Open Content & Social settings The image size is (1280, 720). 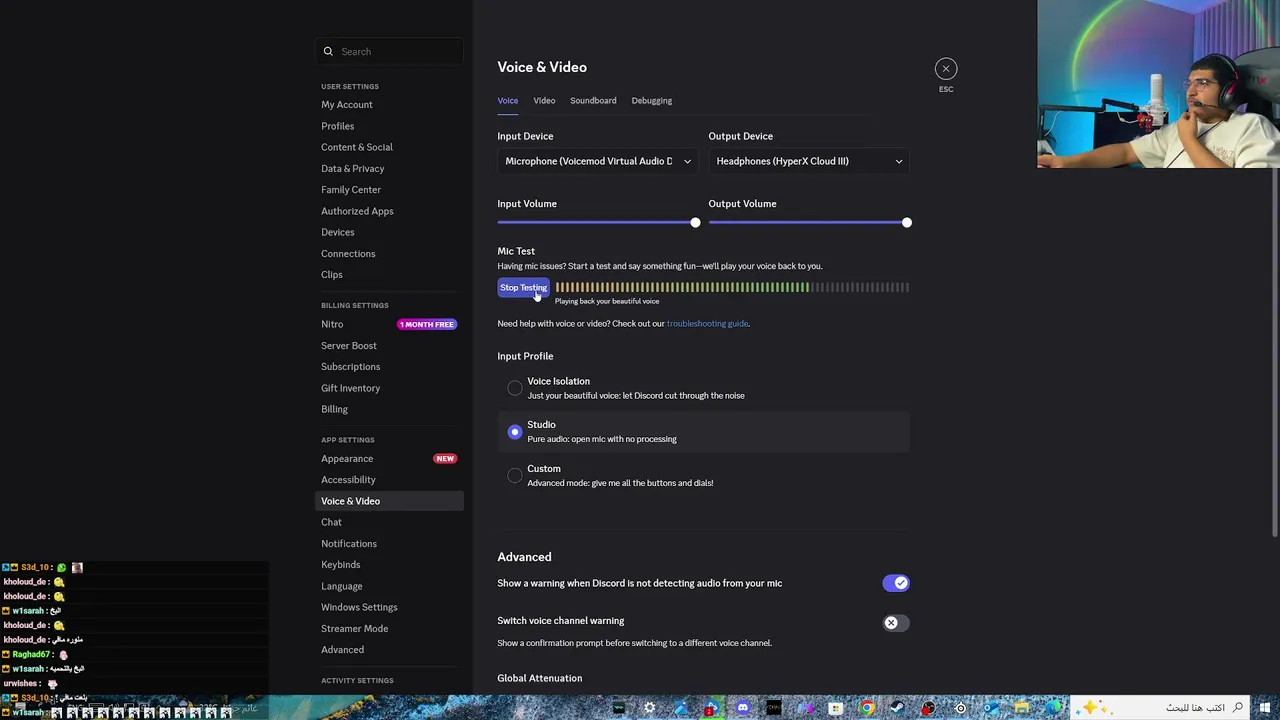357,147
